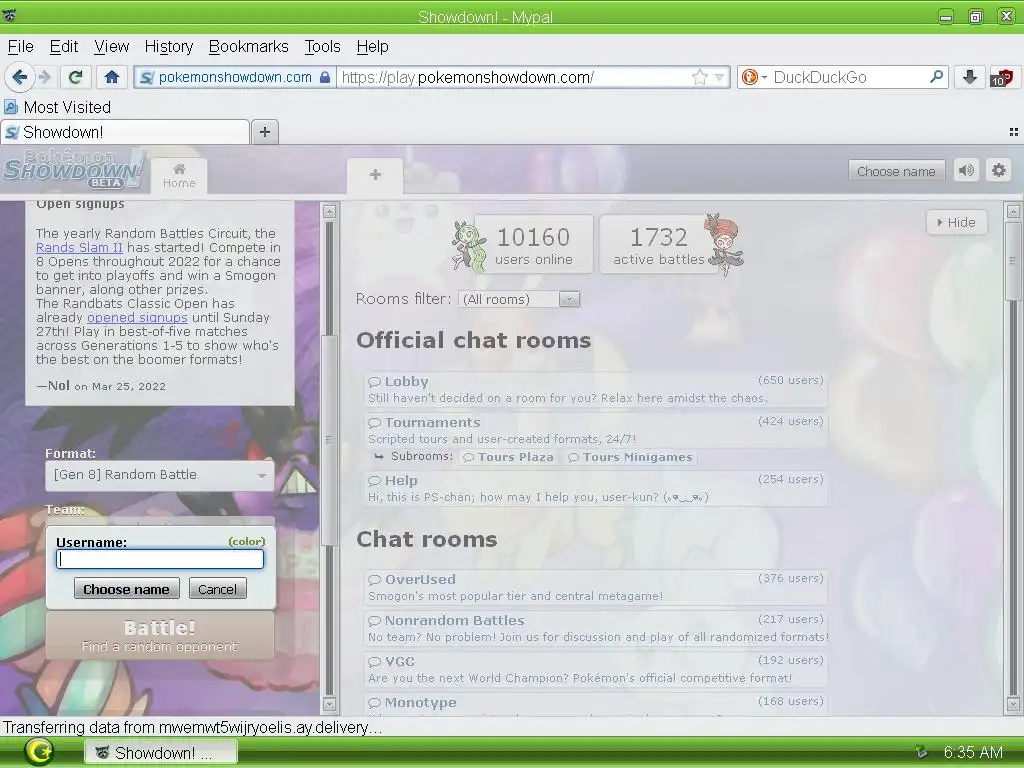
Task: Open the DuckDuckGo search engine icon
Action: tap(750, 77)
